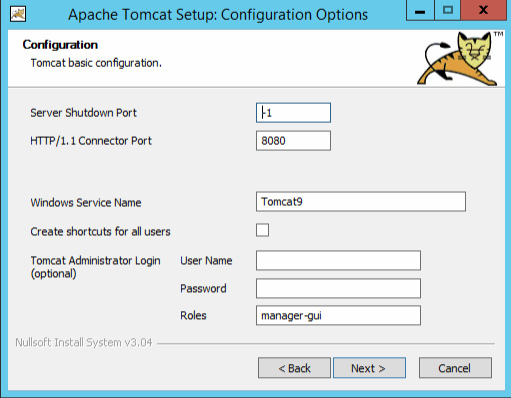Image resolution: width=511 pixels, height=398 pixels.
Task: Close the Apache Tomcat Setup window
Action: 483,11
